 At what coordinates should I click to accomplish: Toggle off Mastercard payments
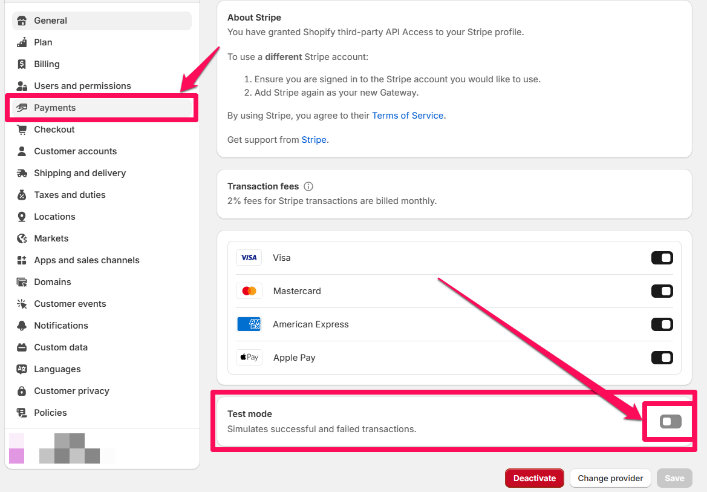(661, 291)
